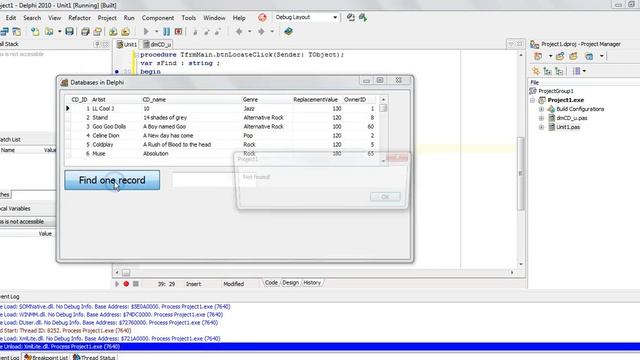Click the CD_name column header in grid
The height and width of the screenshot is (360, 640).
pyautogui.click(x=154, y=100)
